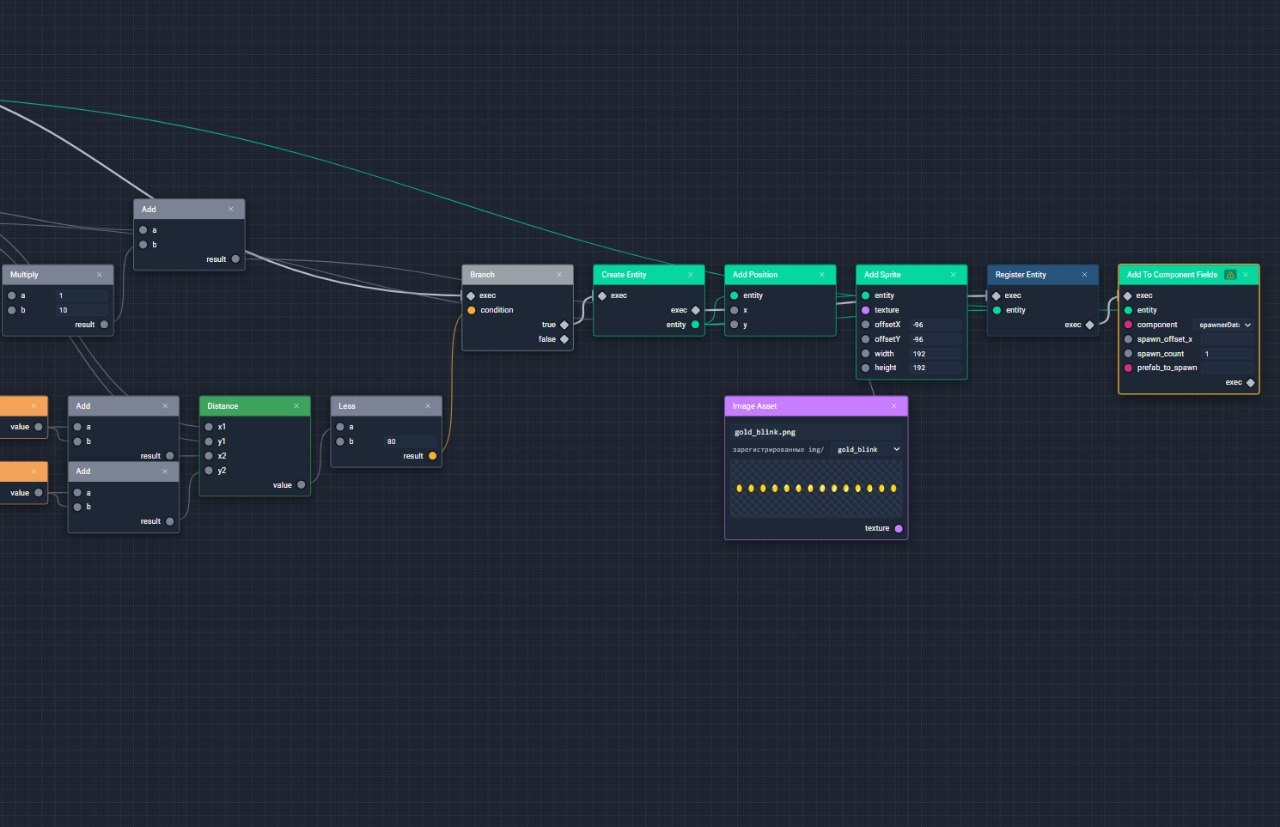Click the gold_blink sprite sheet preview
This screenshot has height=827, width=1280.
click(816, 488)
